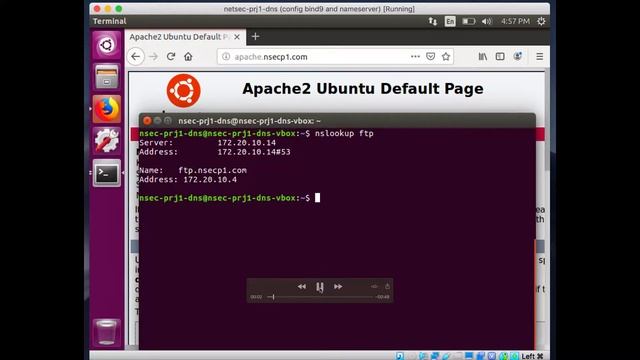Select the Terminal icon in the dock
Viewport: 640px width, 360px height.
[107, 173]
